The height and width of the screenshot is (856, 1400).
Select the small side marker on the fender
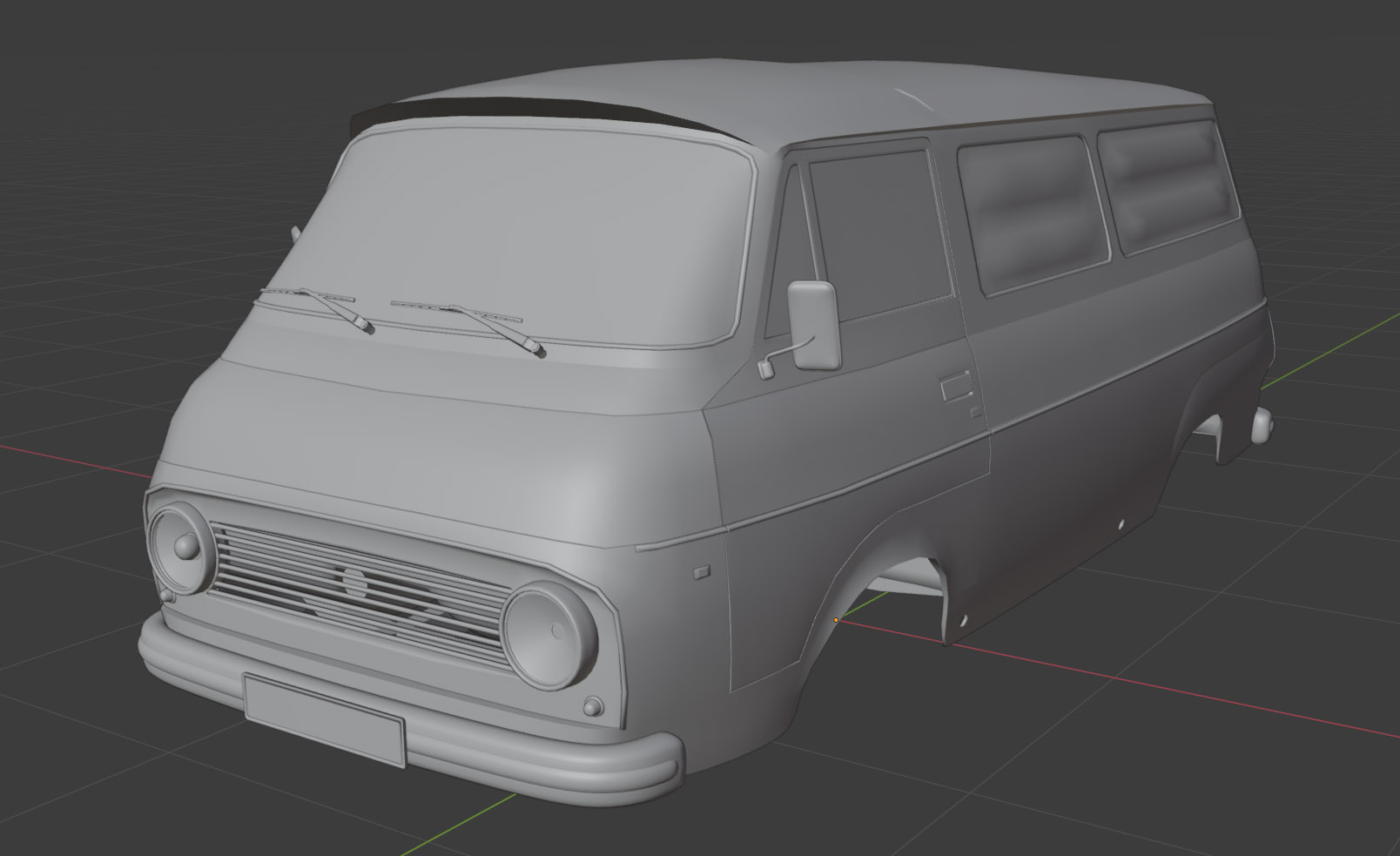coord(701,572)
